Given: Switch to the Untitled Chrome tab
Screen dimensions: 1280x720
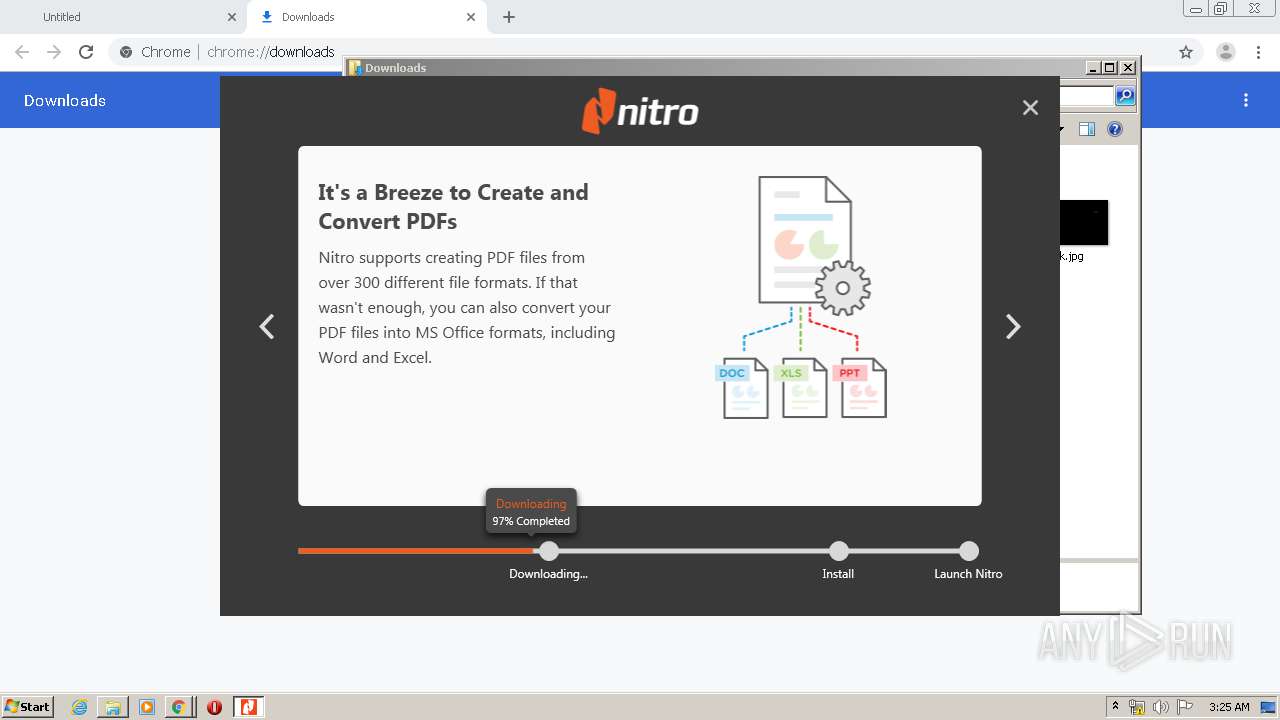Looking at the screenshot, I should (x=125, y=17).
